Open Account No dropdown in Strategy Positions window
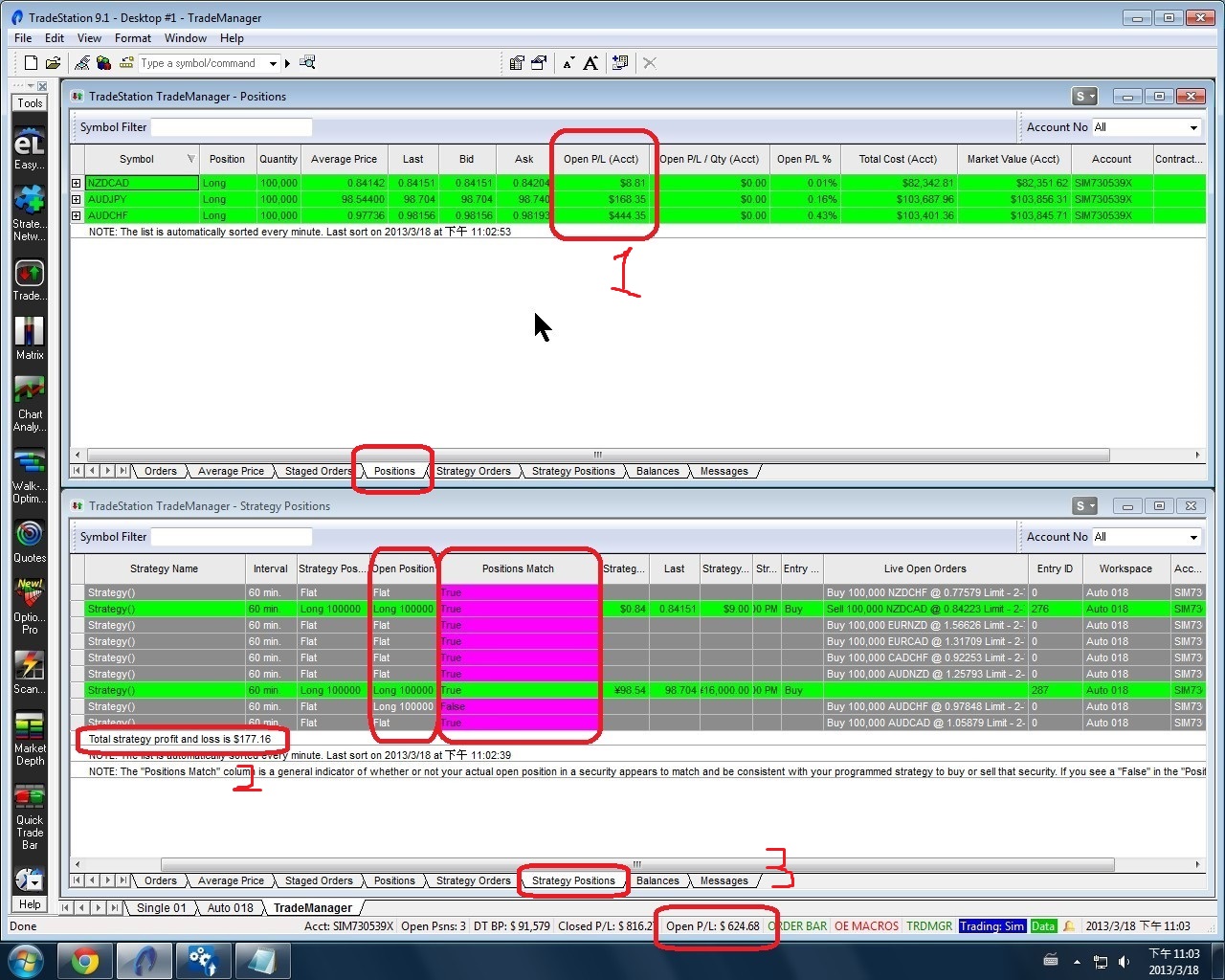 coord(1193,537)
